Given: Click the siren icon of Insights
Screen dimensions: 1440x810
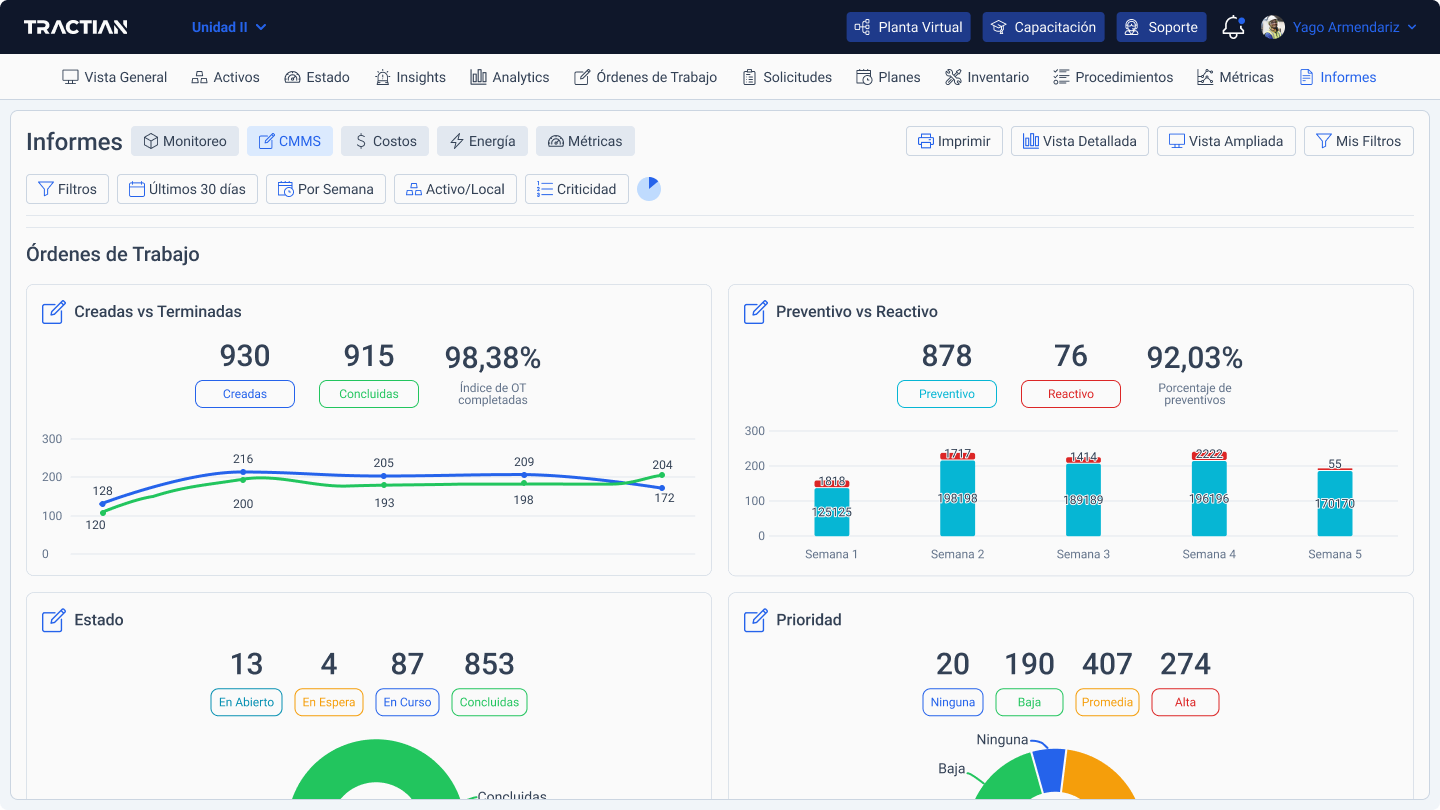Looking at the screenshot, I should click(382, 77).
